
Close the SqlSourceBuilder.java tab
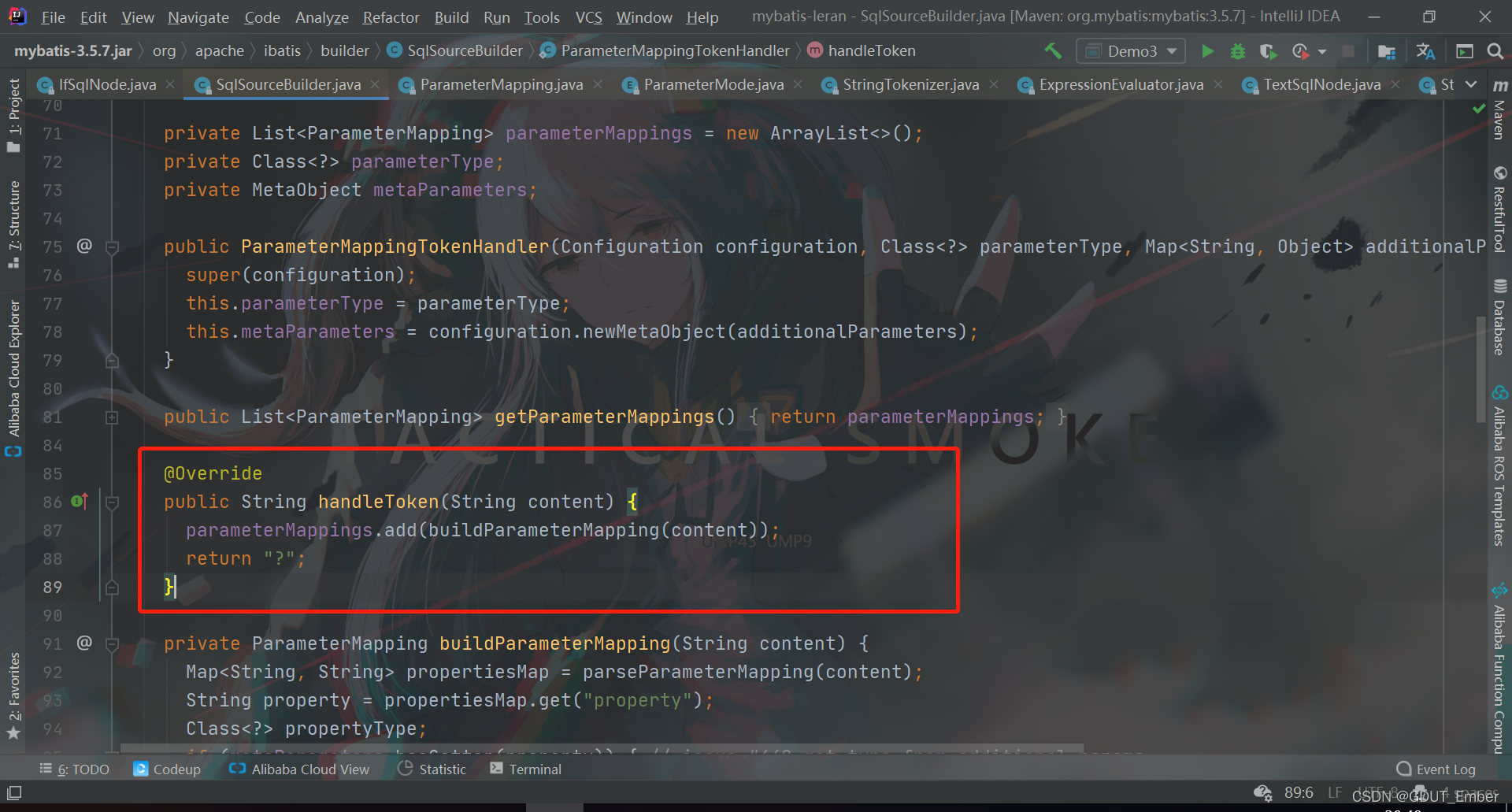375,84
